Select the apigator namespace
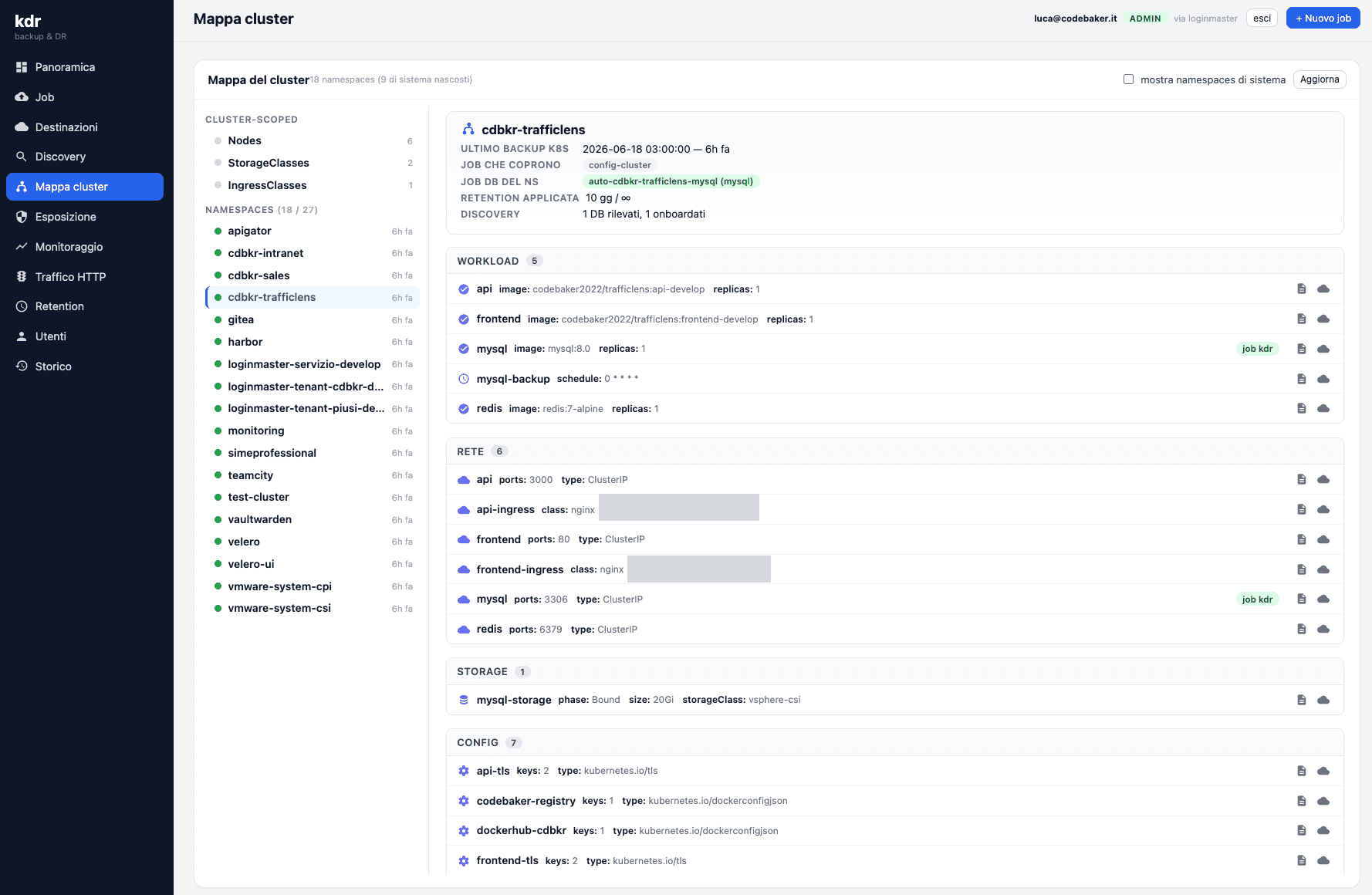 pos(313,231)
